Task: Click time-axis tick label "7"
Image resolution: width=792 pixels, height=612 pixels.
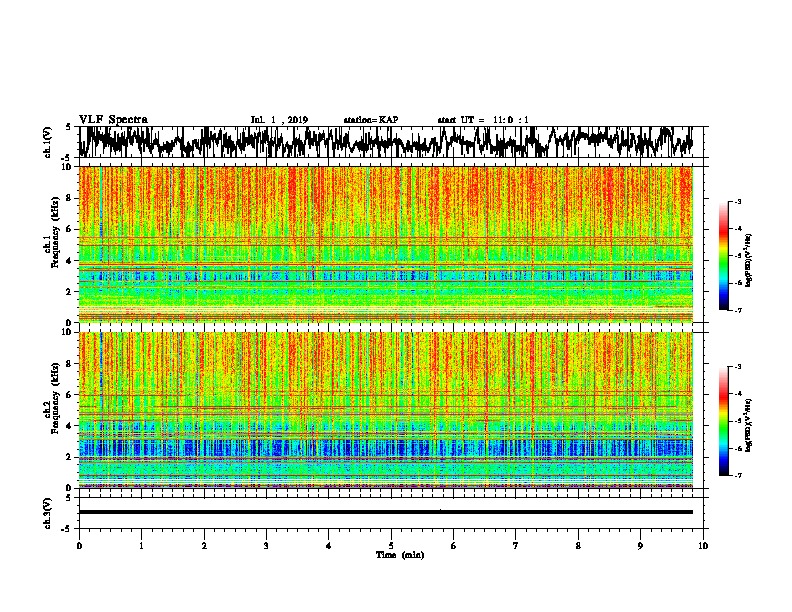Action: click(x=516, y=546)
